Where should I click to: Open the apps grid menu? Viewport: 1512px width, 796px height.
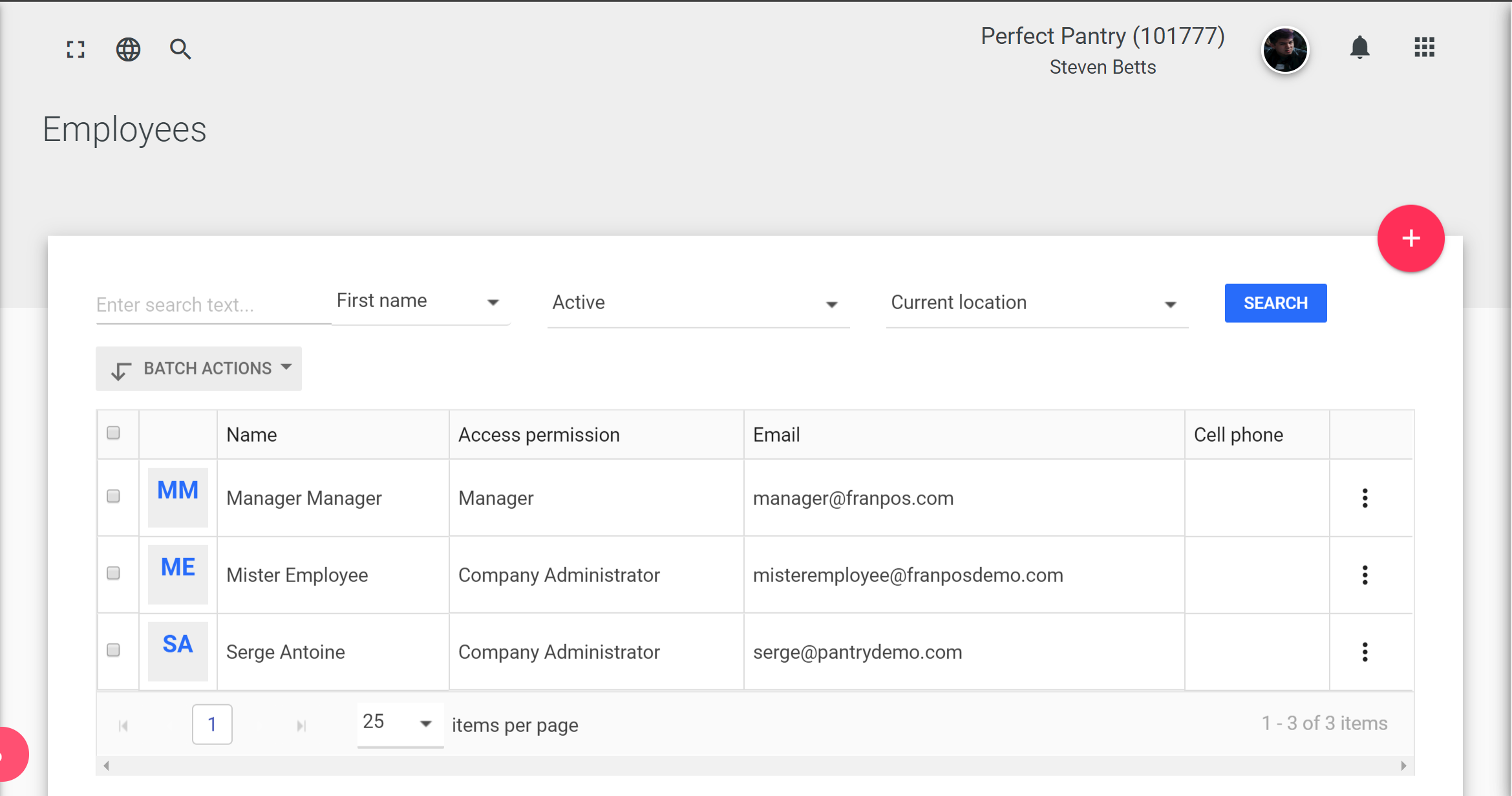point(1424,47)
